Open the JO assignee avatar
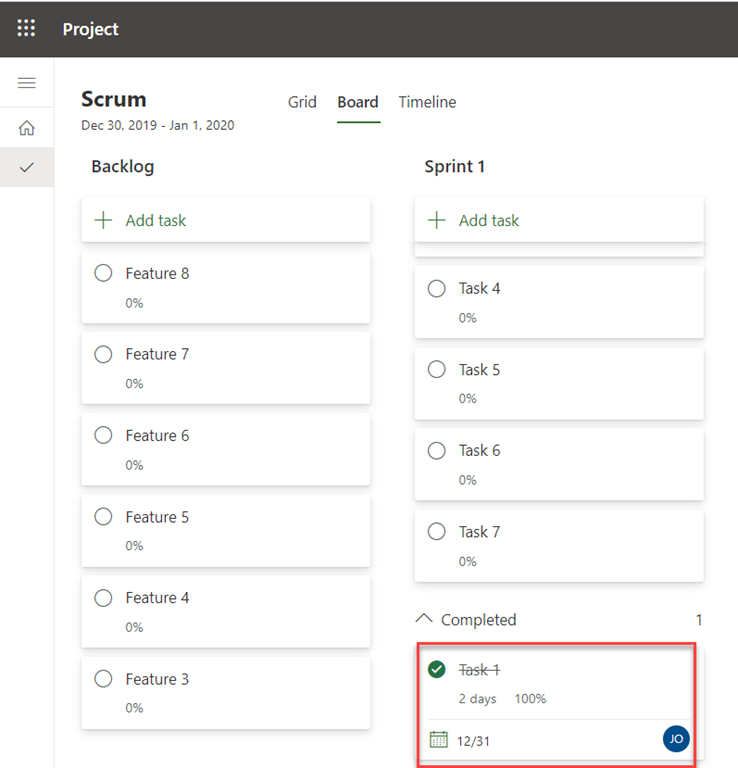 click(676, 740)
